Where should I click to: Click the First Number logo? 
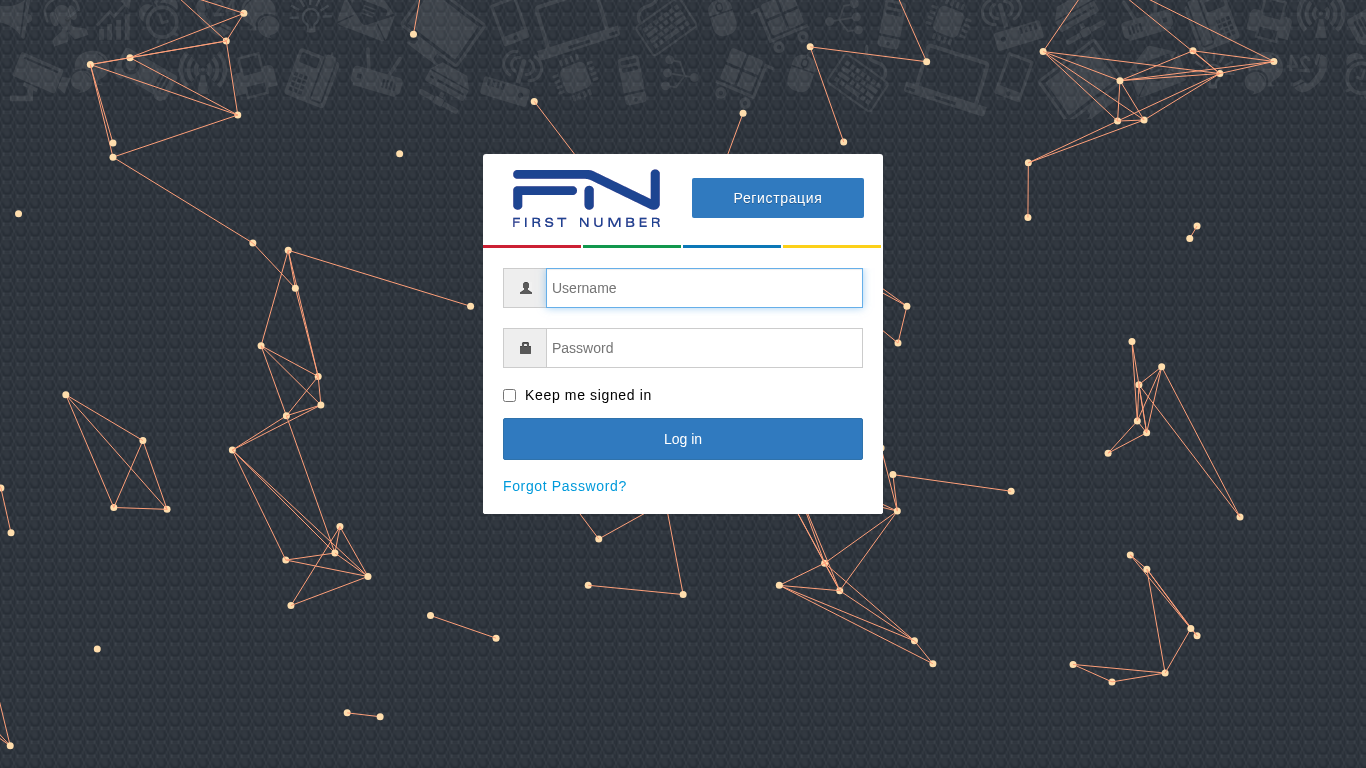click(586, 198)
